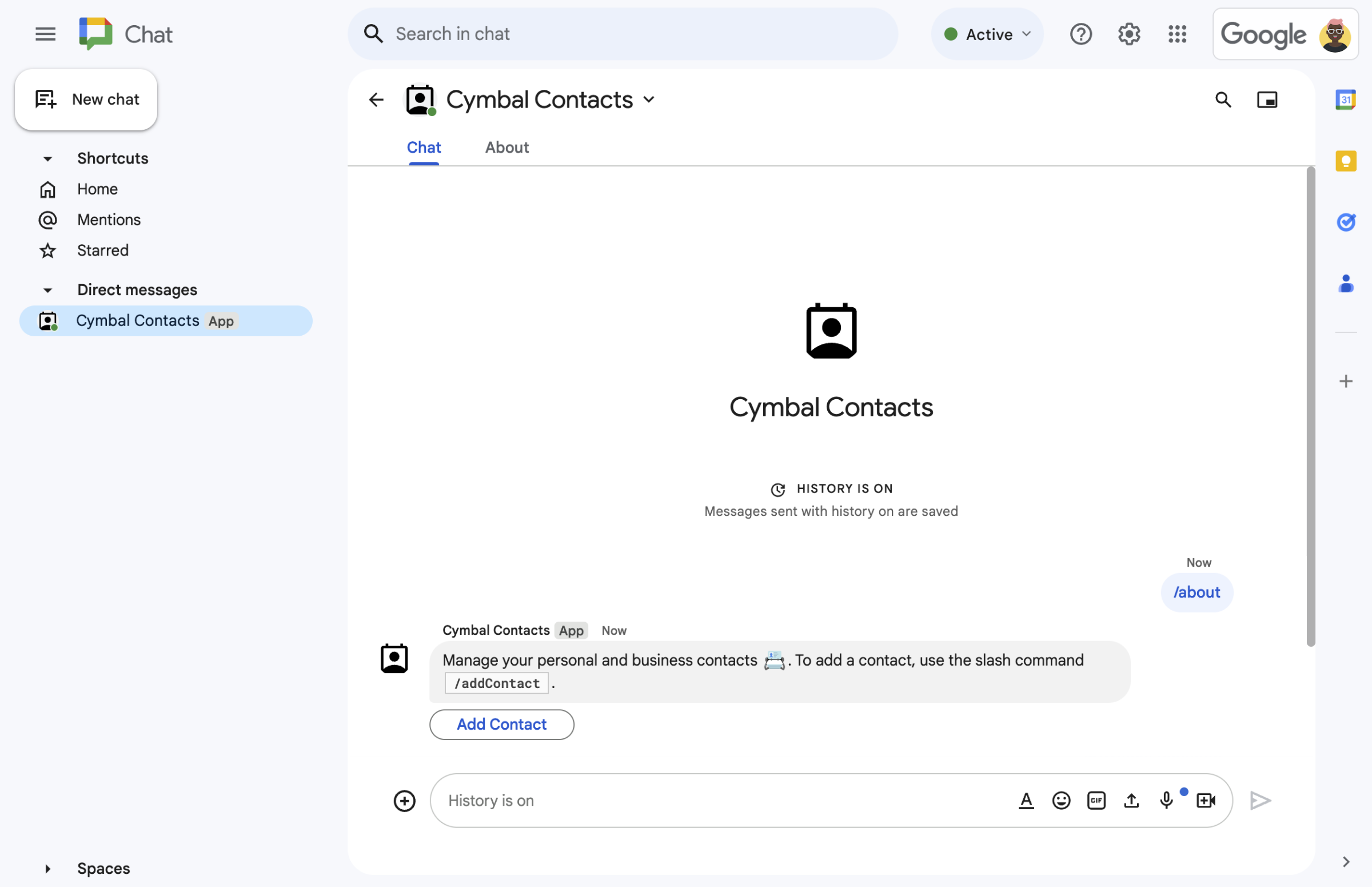Open Google apps grid icon
This screenshot has width=1372, height=887.
[x=1177, y=32]
